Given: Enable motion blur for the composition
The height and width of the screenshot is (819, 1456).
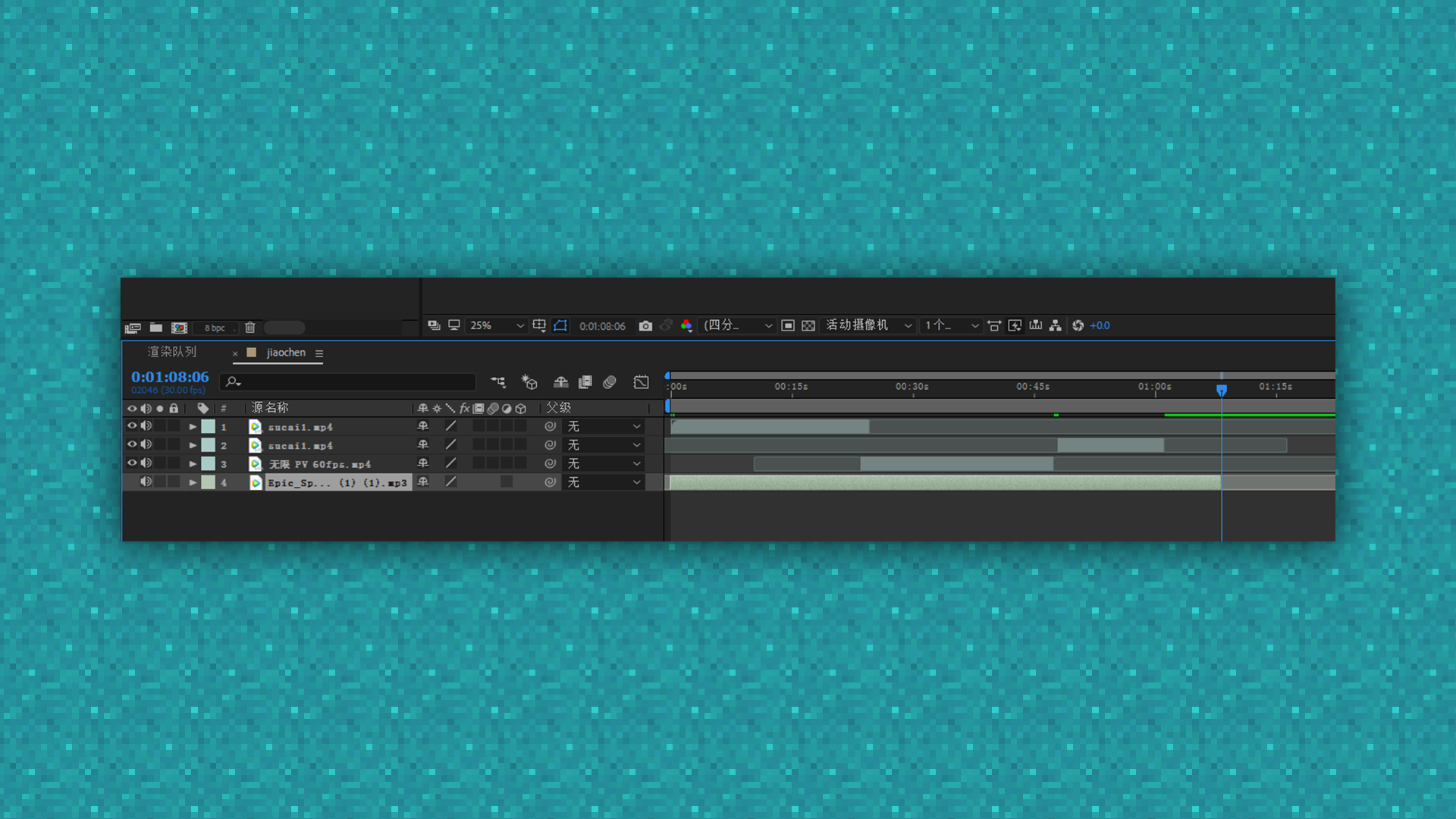Looking at the screenshot, I should click(610, 381).
